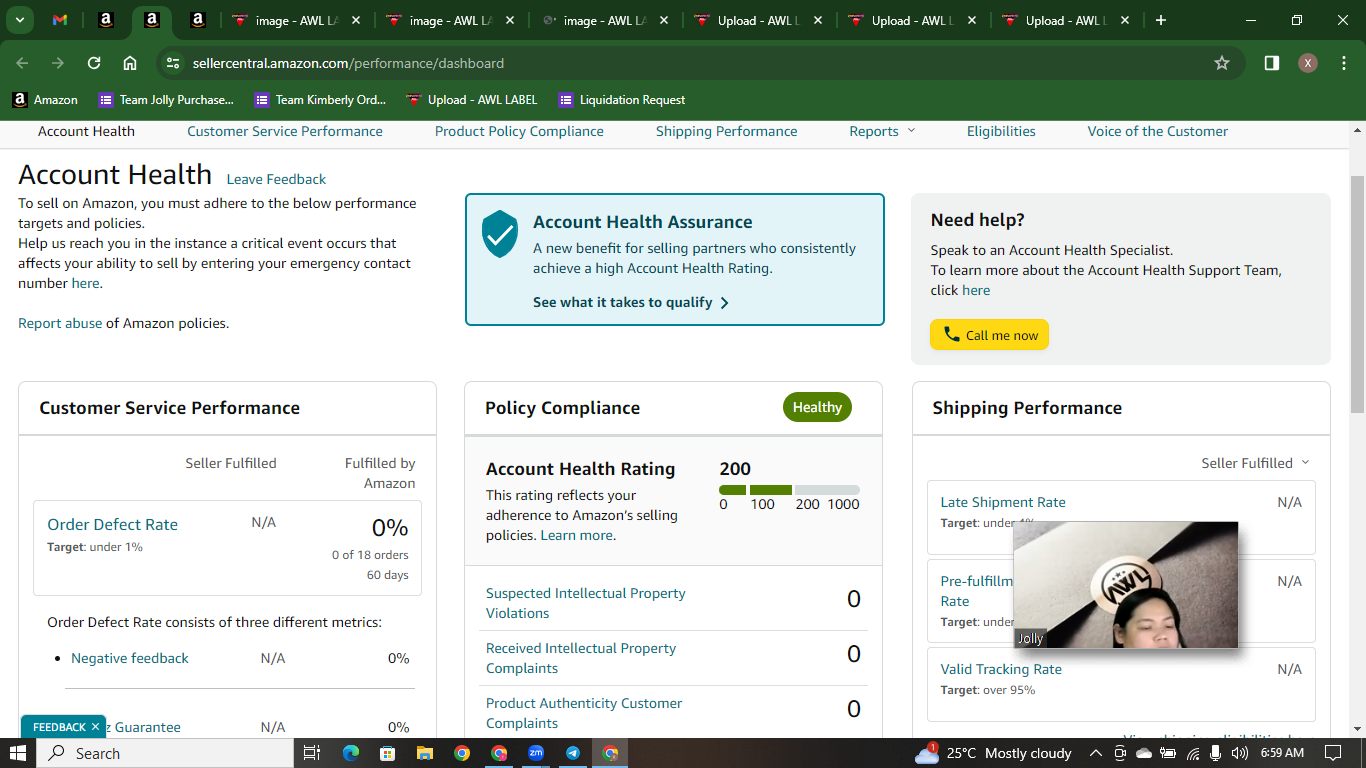Reload the Seller Central page

[x=94, y=63]
